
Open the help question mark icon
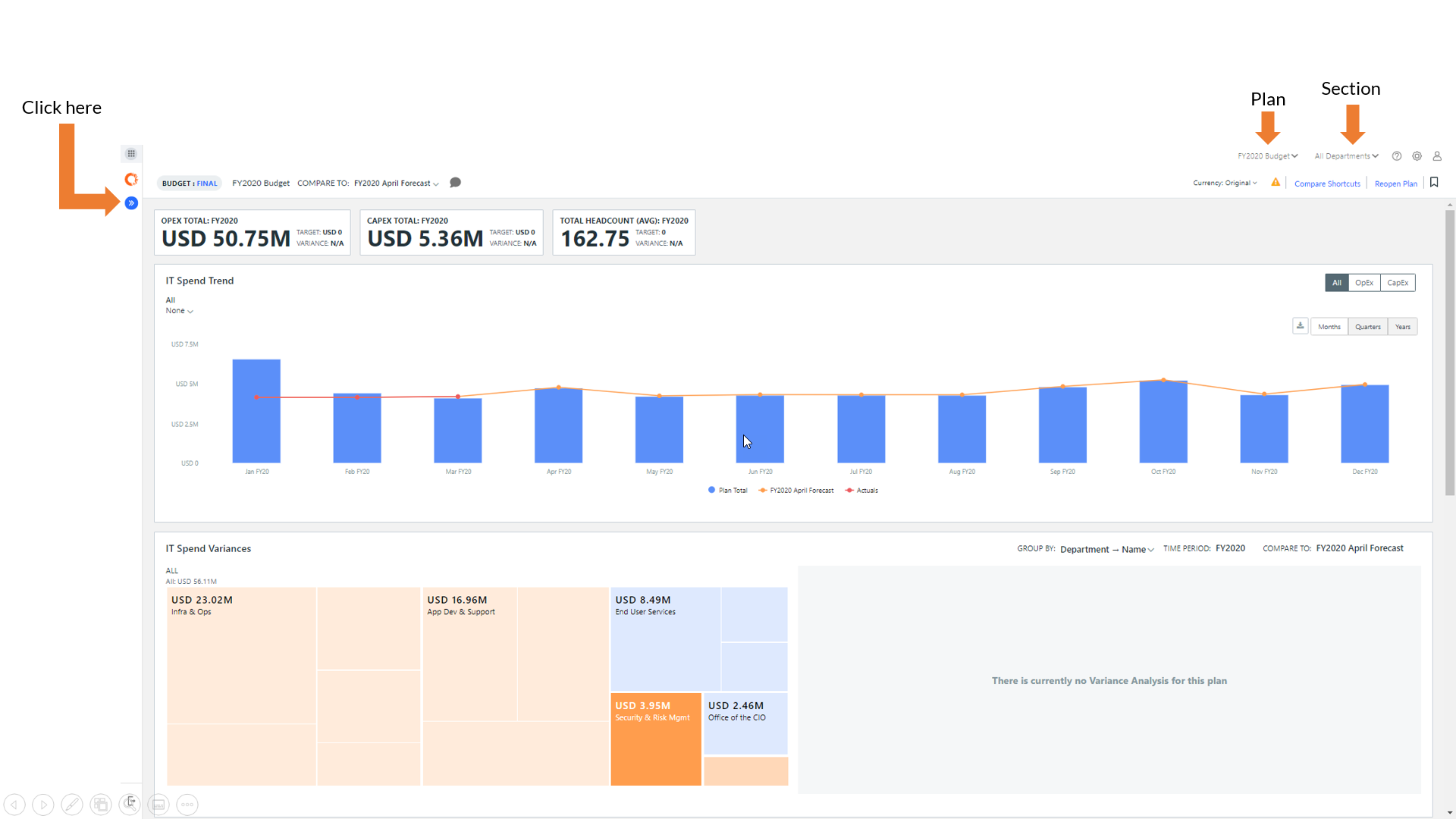click(1397, 156)
